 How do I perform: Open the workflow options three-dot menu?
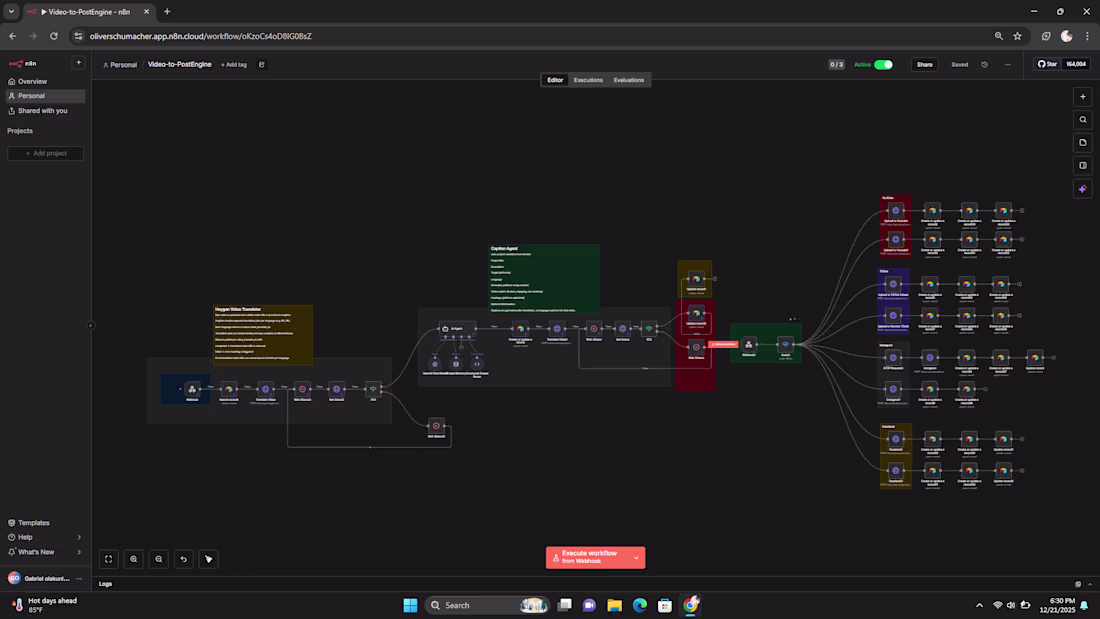(1007, 64)
